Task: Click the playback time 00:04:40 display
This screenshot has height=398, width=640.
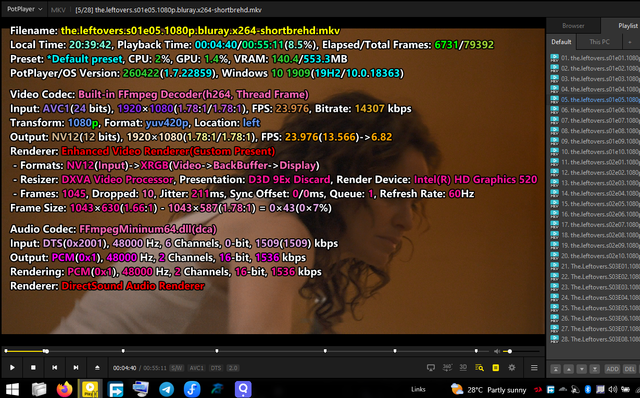Action: tap(124, 368)
